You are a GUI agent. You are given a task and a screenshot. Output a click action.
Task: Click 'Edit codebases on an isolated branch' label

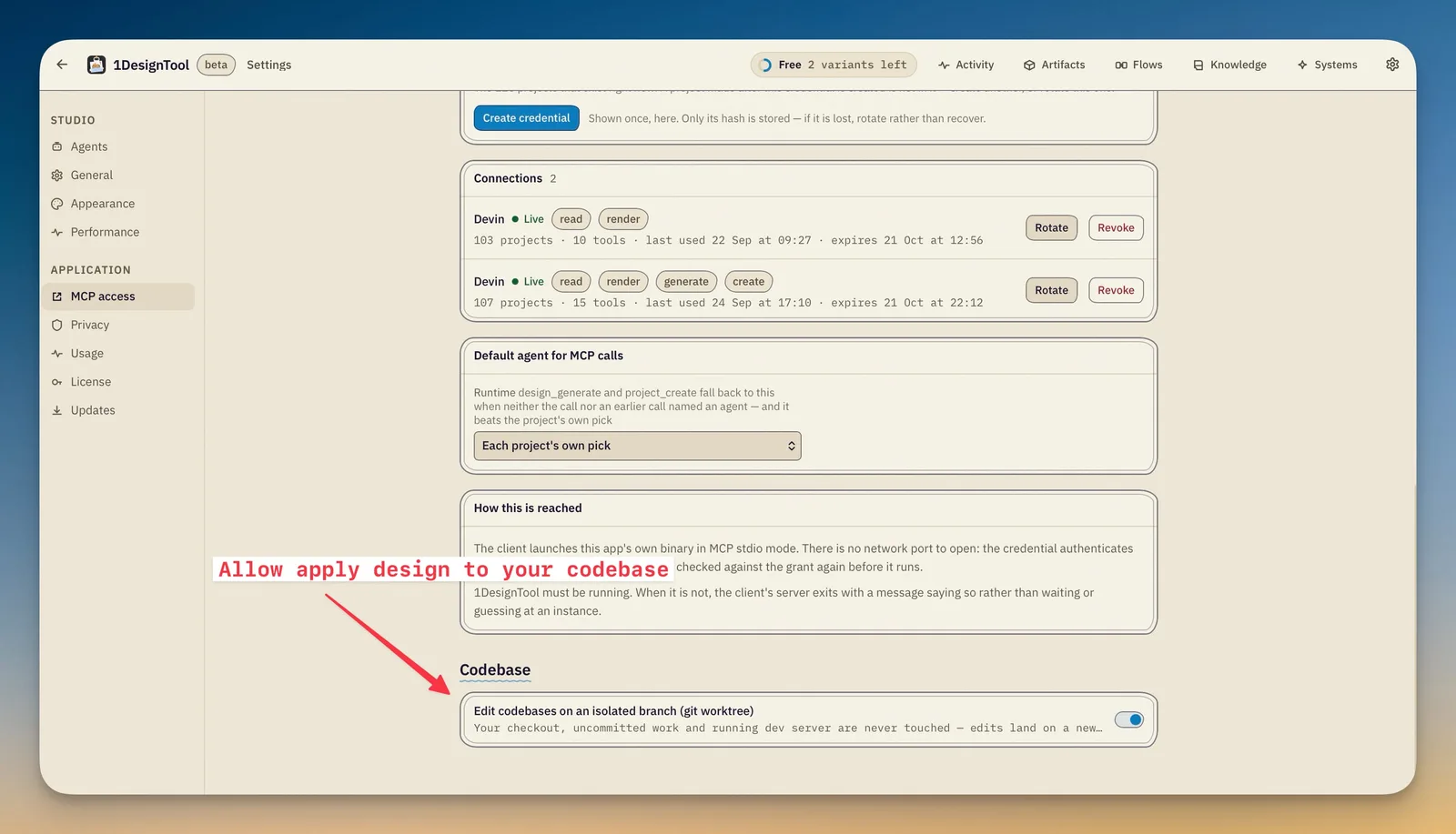pos(613,711)
